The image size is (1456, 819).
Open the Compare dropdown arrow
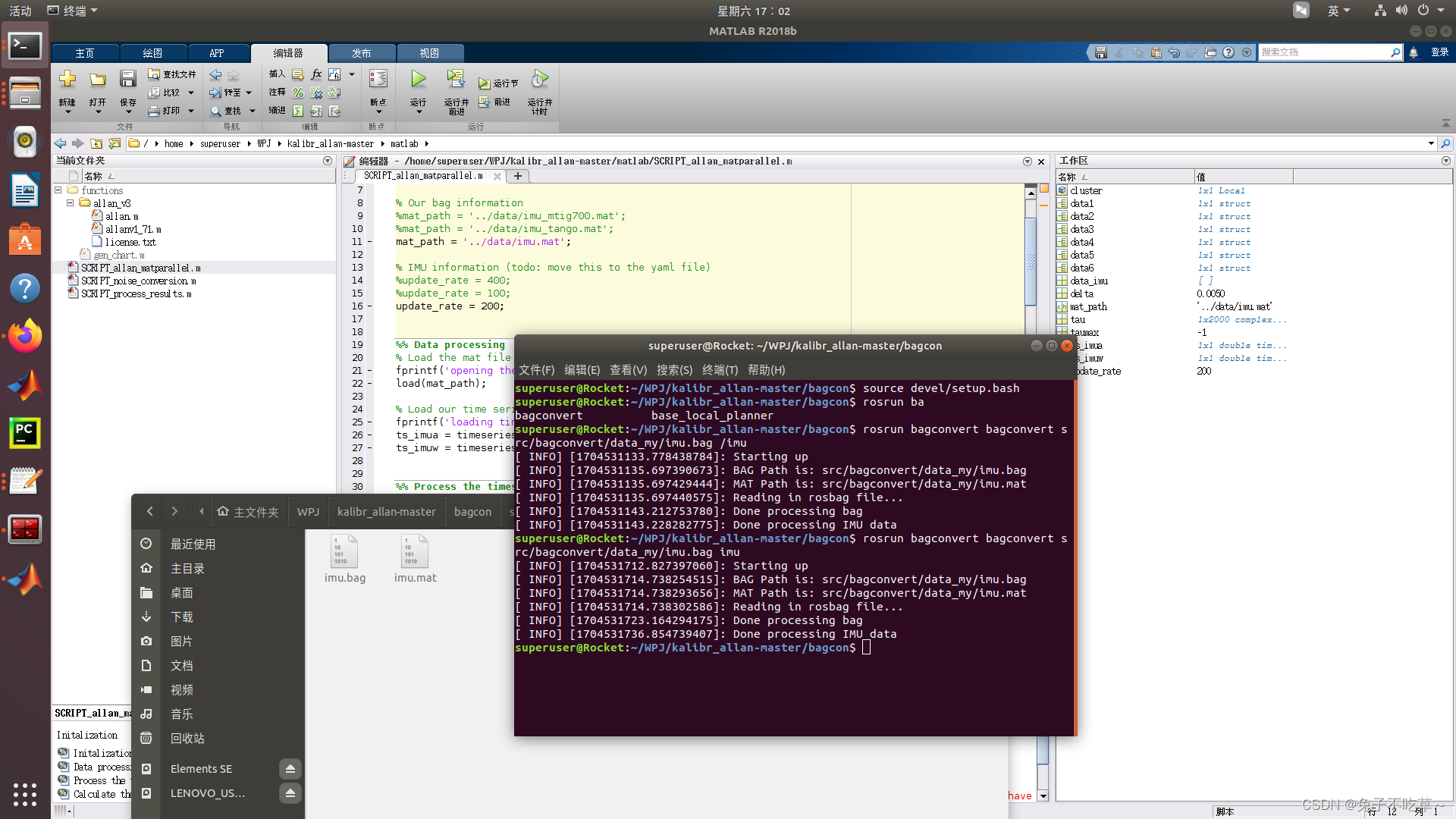coord(191,93)
